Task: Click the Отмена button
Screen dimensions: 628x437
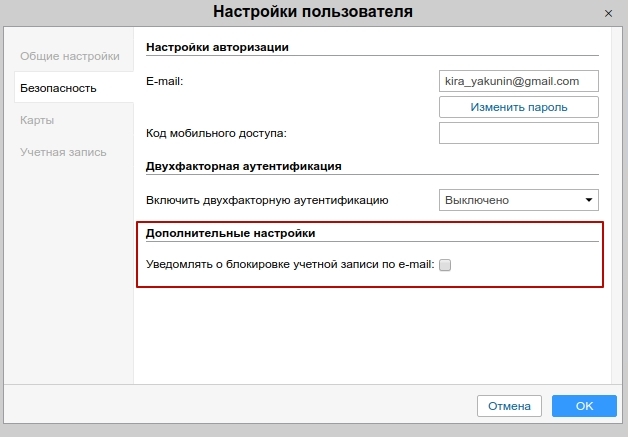Action: (509, 406)
